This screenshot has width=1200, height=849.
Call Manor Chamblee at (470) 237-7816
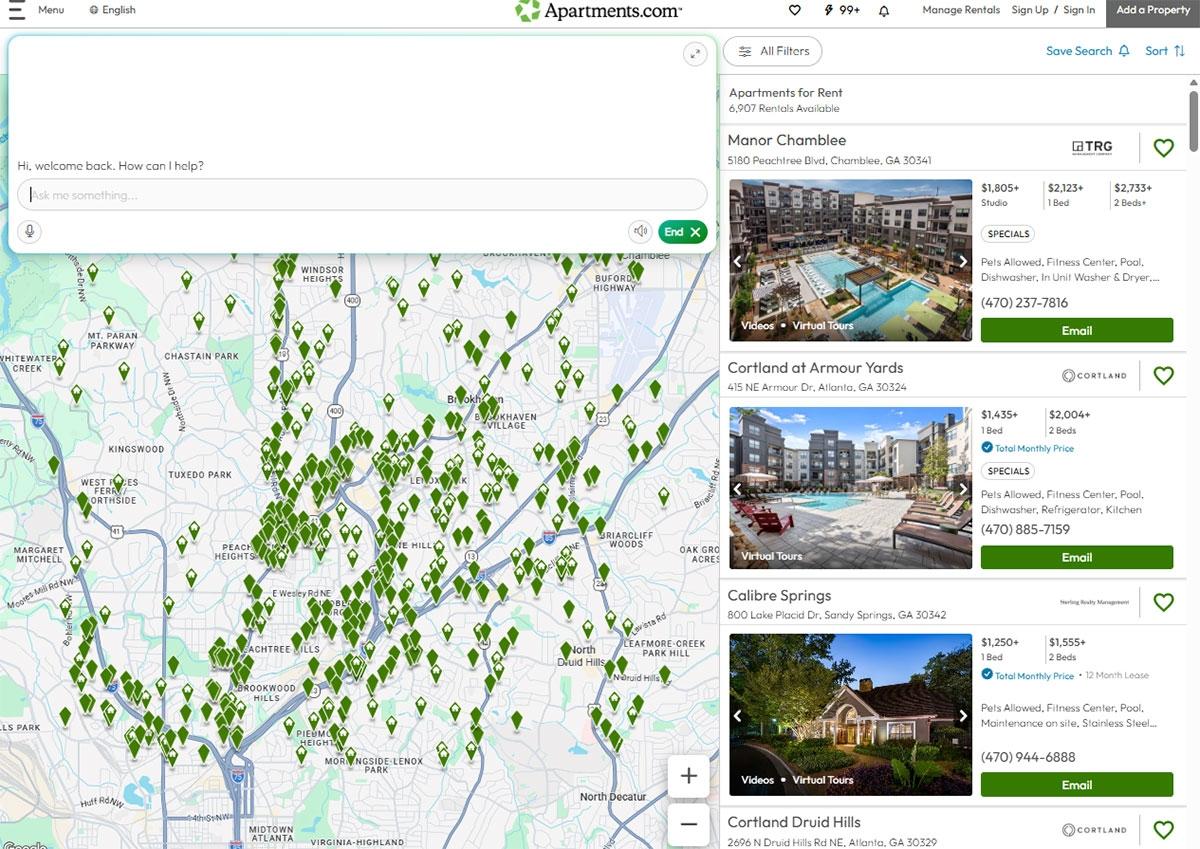(x=1024, y=302)
